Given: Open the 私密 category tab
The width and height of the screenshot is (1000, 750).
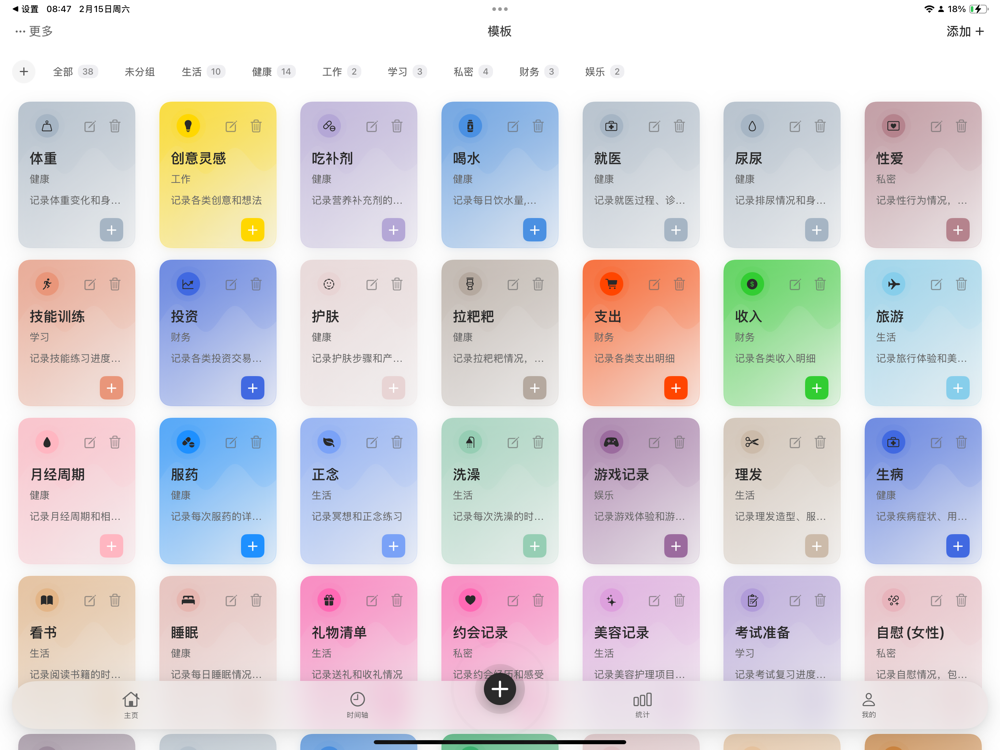Looking at the screenshot, I should (x=473, y=71).
